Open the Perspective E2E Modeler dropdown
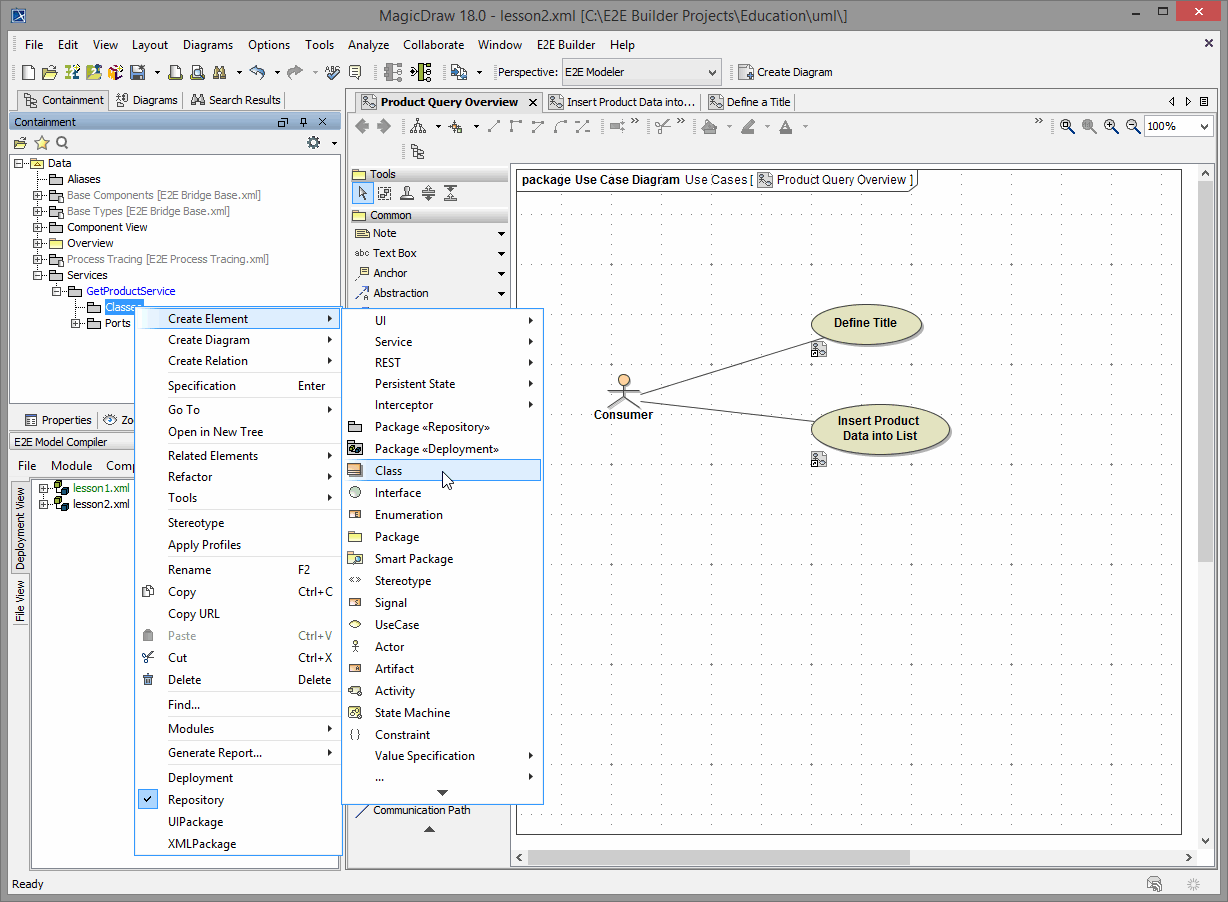This screenshot has height=902, width=1228. (x=640, y=72)
